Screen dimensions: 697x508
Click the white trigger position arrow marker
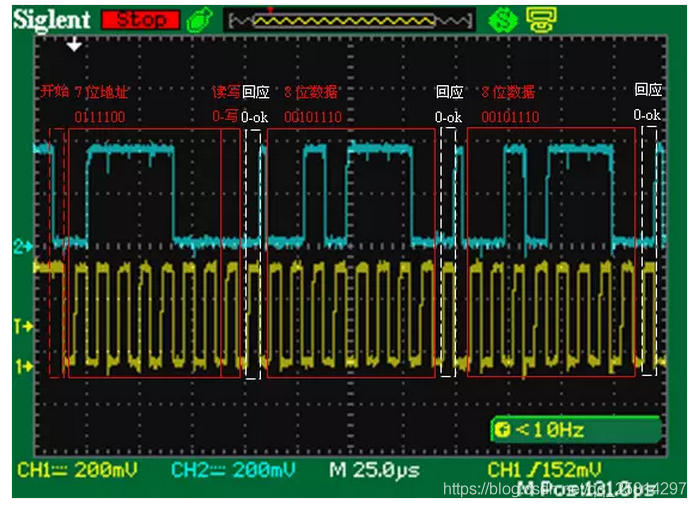pos(74,44)
